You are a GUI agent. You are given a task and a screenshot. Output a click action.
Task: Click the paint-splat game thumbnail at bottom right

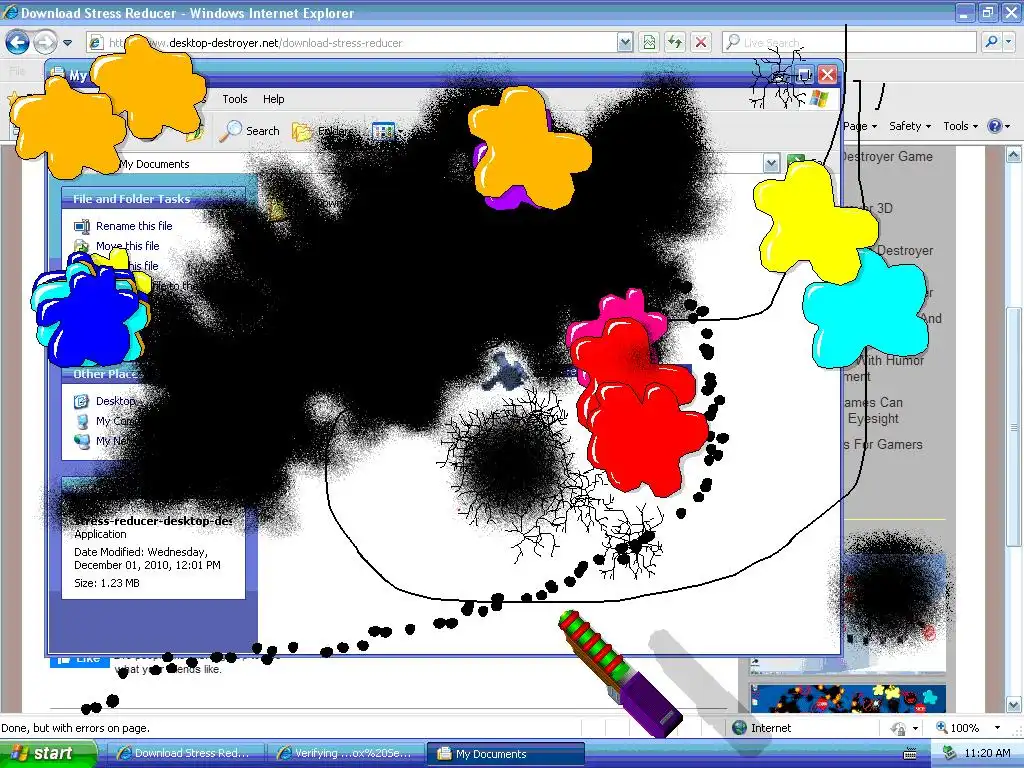click(x=848, y=698)
